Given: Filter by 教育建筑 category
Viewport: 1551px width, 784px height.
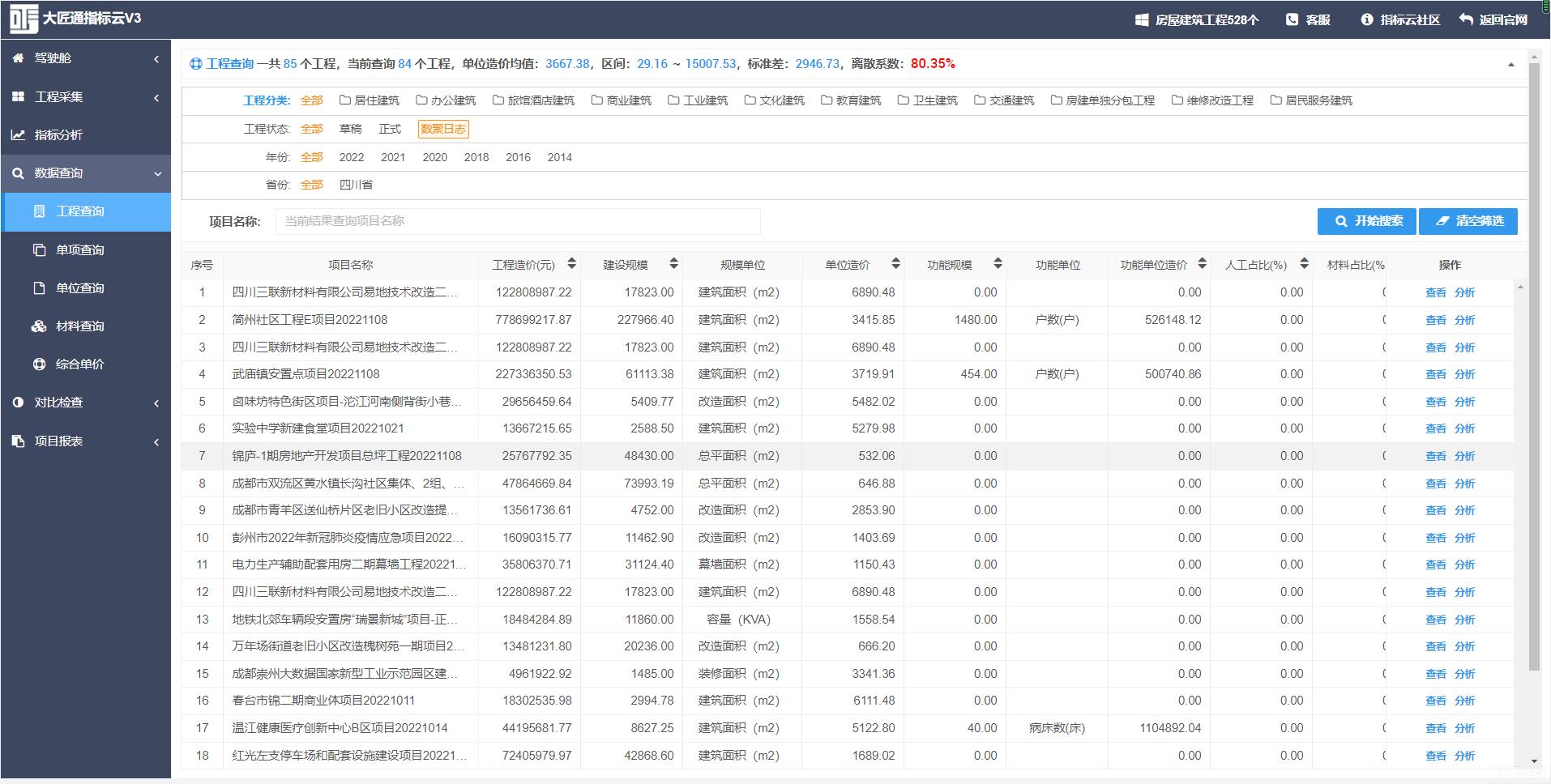Looking at the screenshot, I should (851, 100).
